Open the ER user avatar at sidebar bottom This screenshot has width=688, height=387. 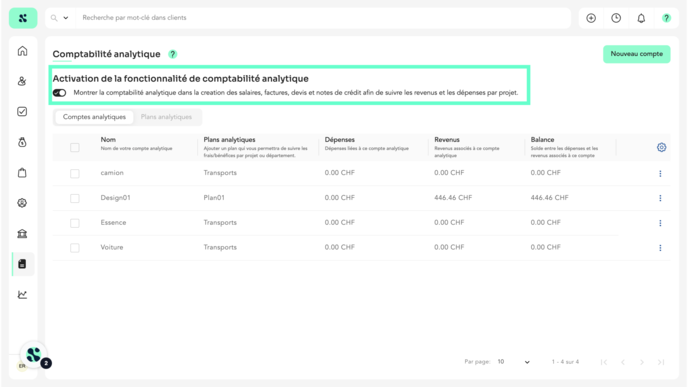pos(22,366)
